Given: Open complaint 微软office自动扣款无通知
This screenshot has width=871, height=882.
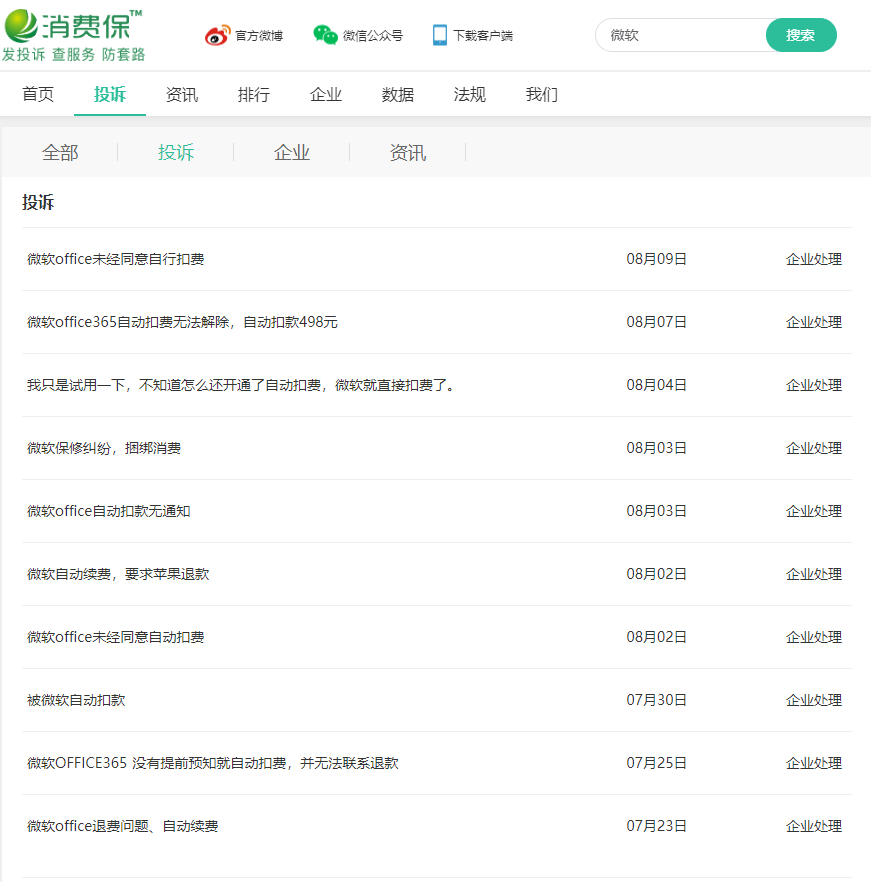Looking at the screenshot, I should [109, 511].
